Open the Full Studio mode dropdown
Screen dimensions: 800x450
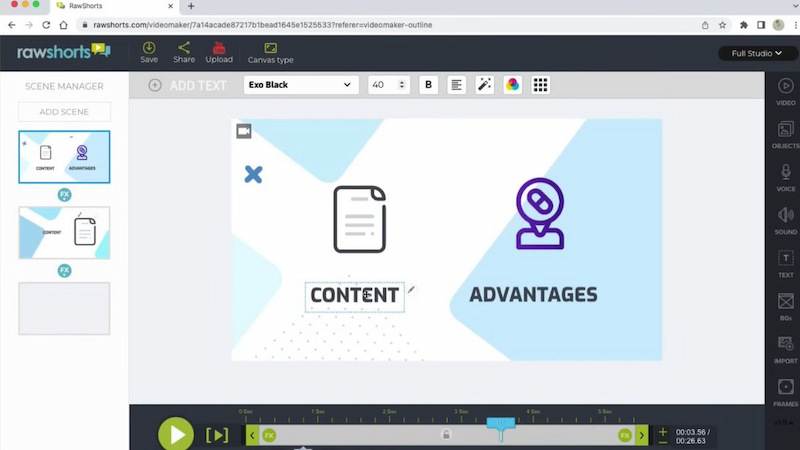coord(757,53)
